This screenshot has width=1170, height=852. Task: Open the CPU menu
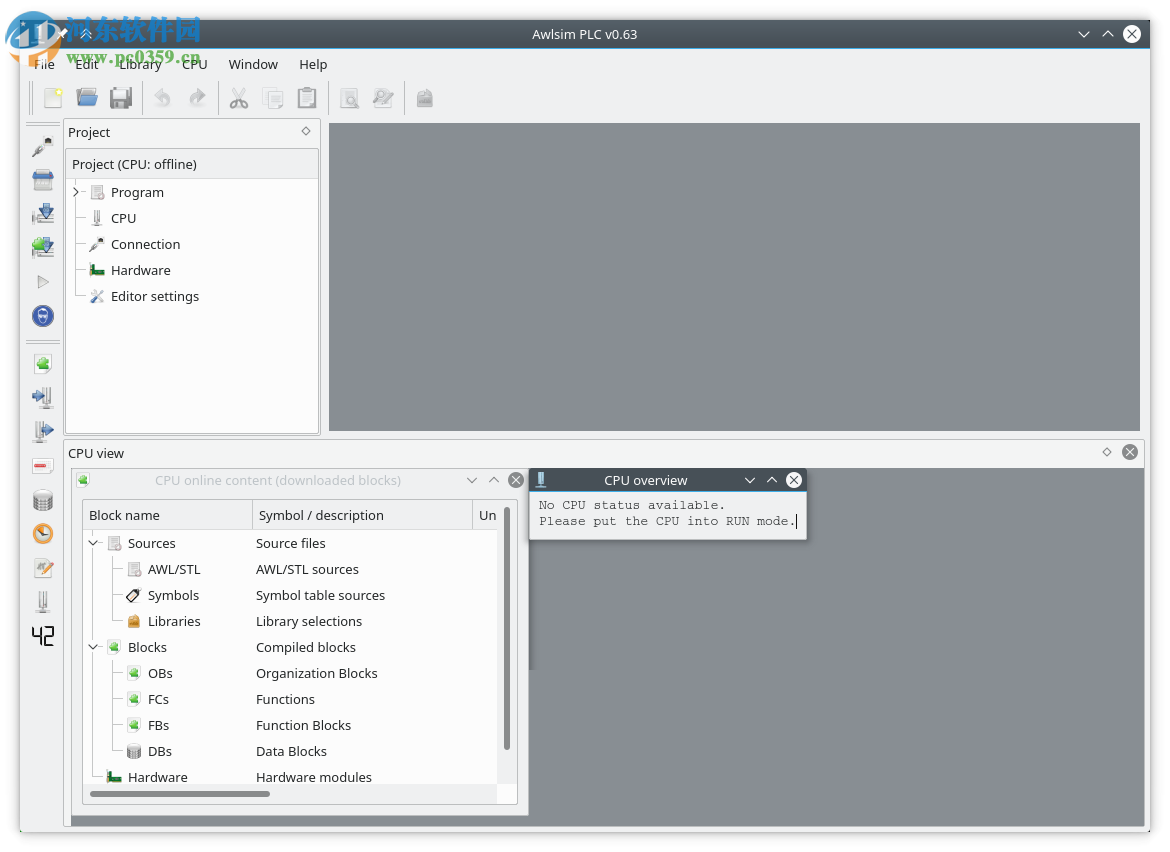click(193, 64)
